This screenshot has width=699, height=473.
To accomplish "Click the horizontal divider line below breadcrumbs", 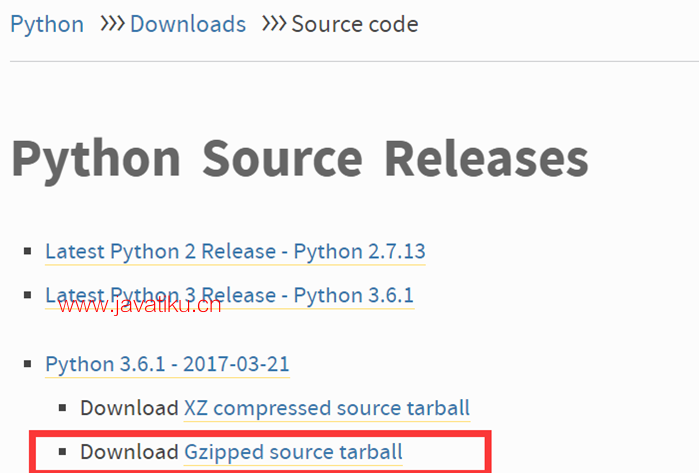I will click(354, 62).
